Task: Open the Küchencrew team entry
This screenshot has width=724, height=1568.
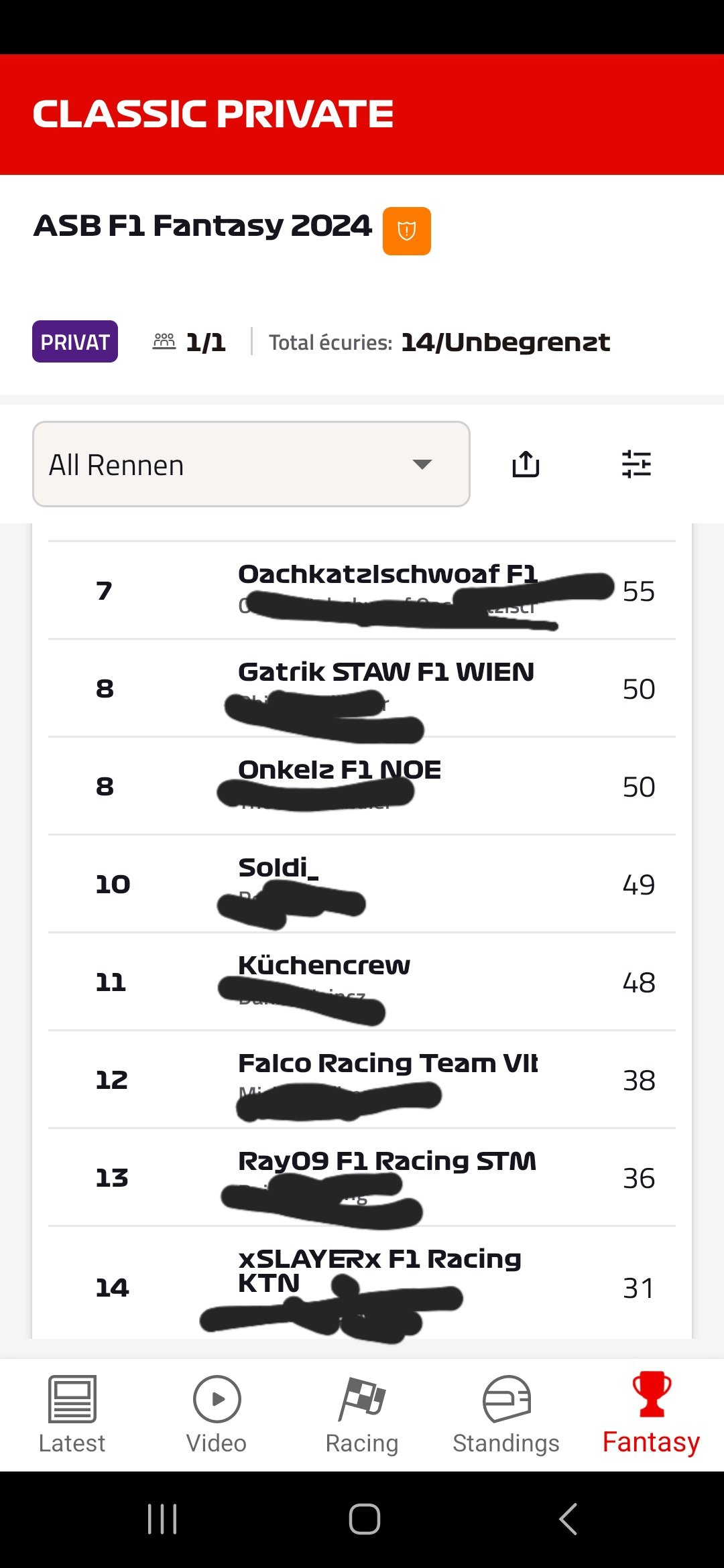Action: coord(362,982)
